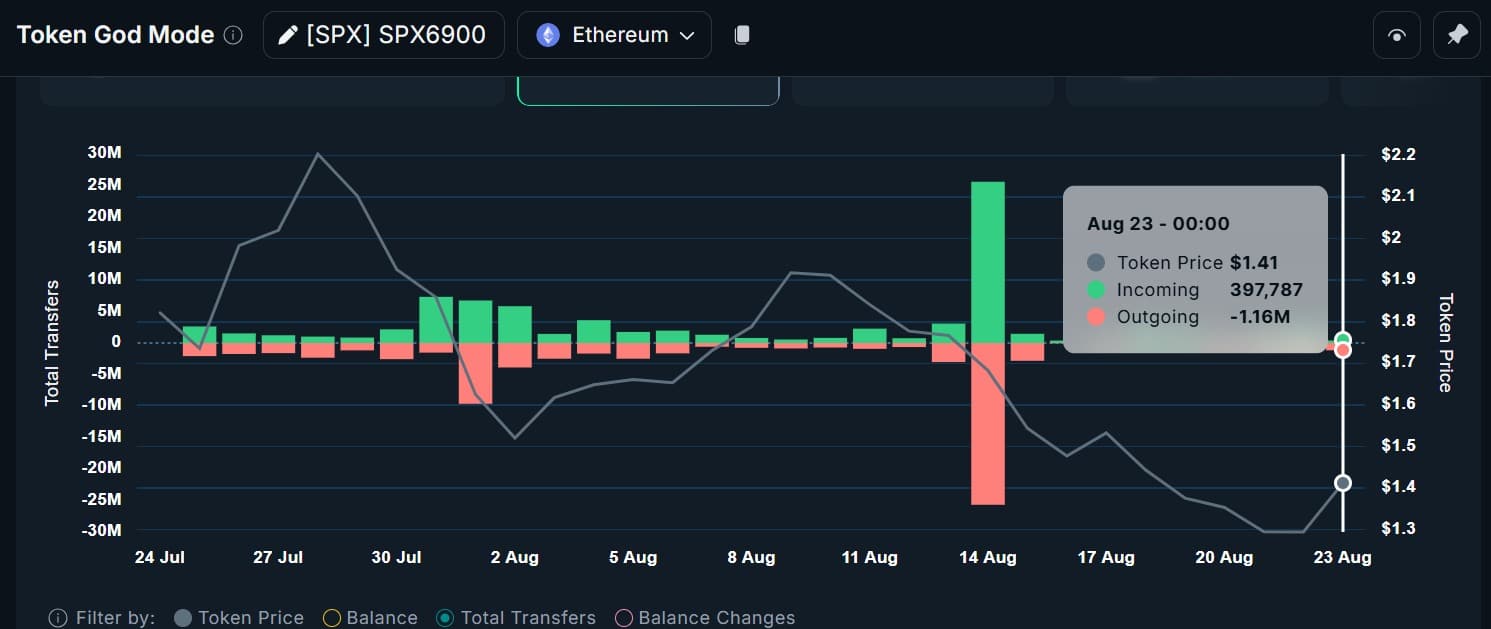This screenshot has height=629, width=1491.
Task: Select the Balance Changes filter
Action: point(623,618)
